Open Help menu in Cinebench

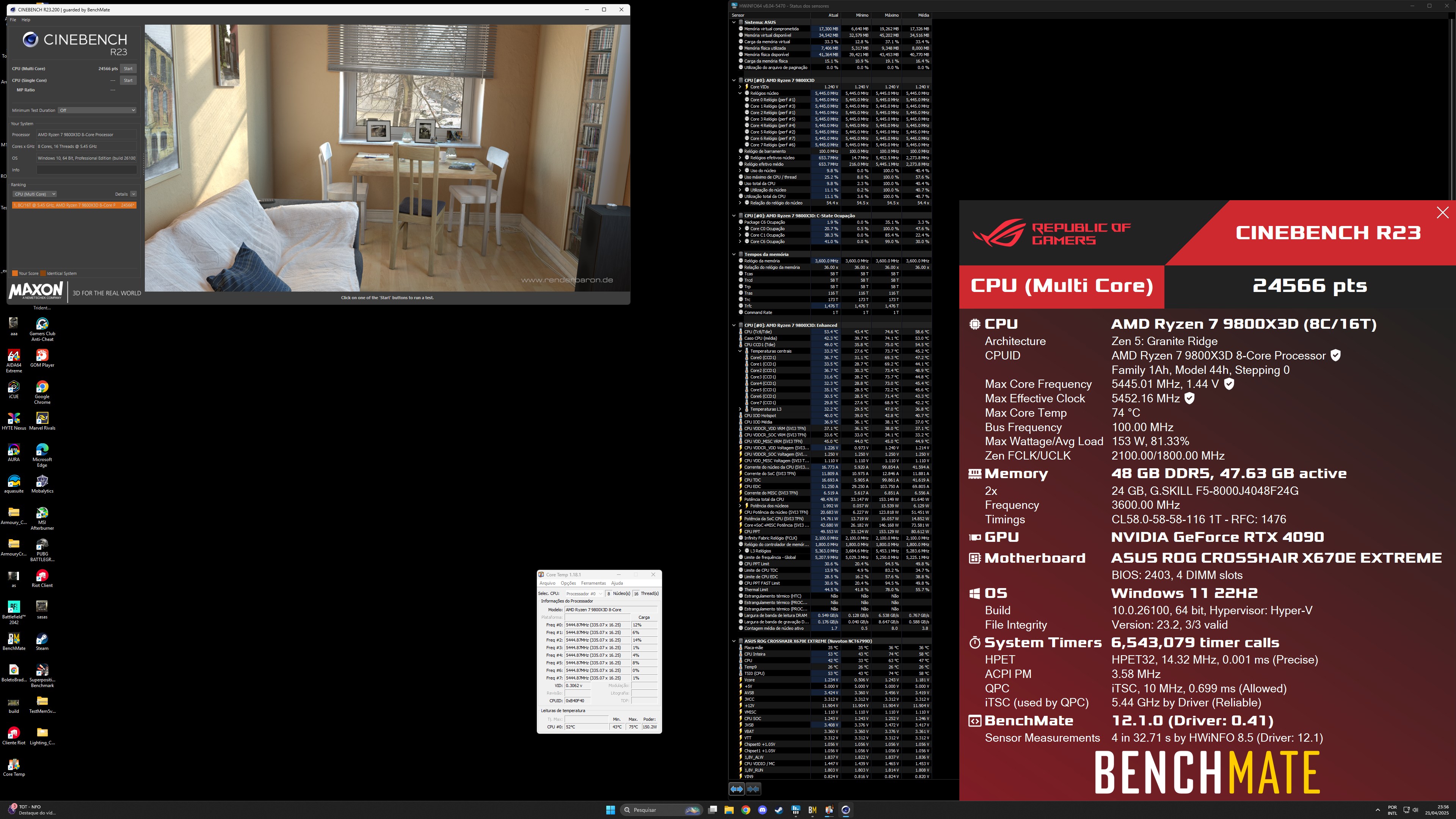[x=26, y=20]
